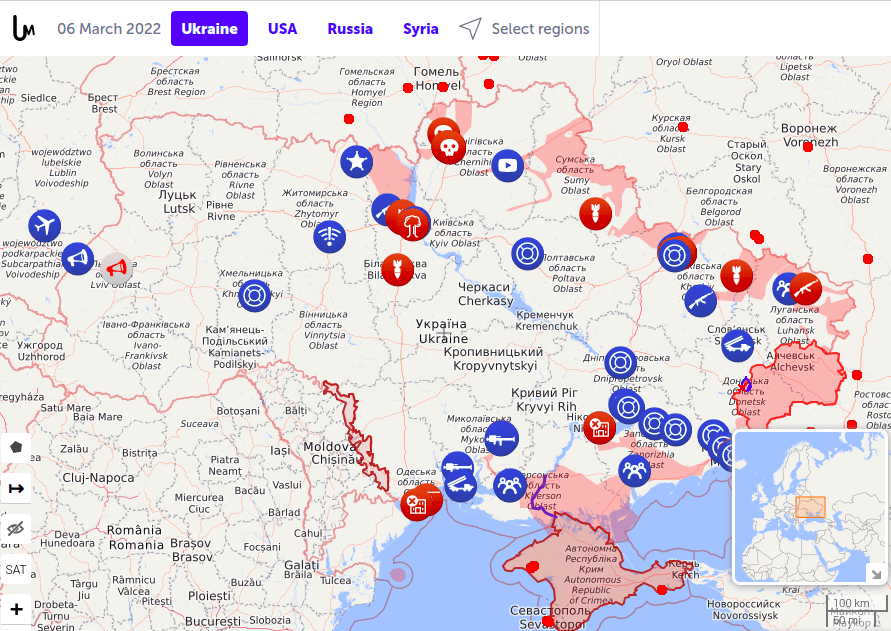This screenshot has width=891, height=631.
Task: Click the red explosion marker near Bila Tserkva
Action: (x=397, y=270)
